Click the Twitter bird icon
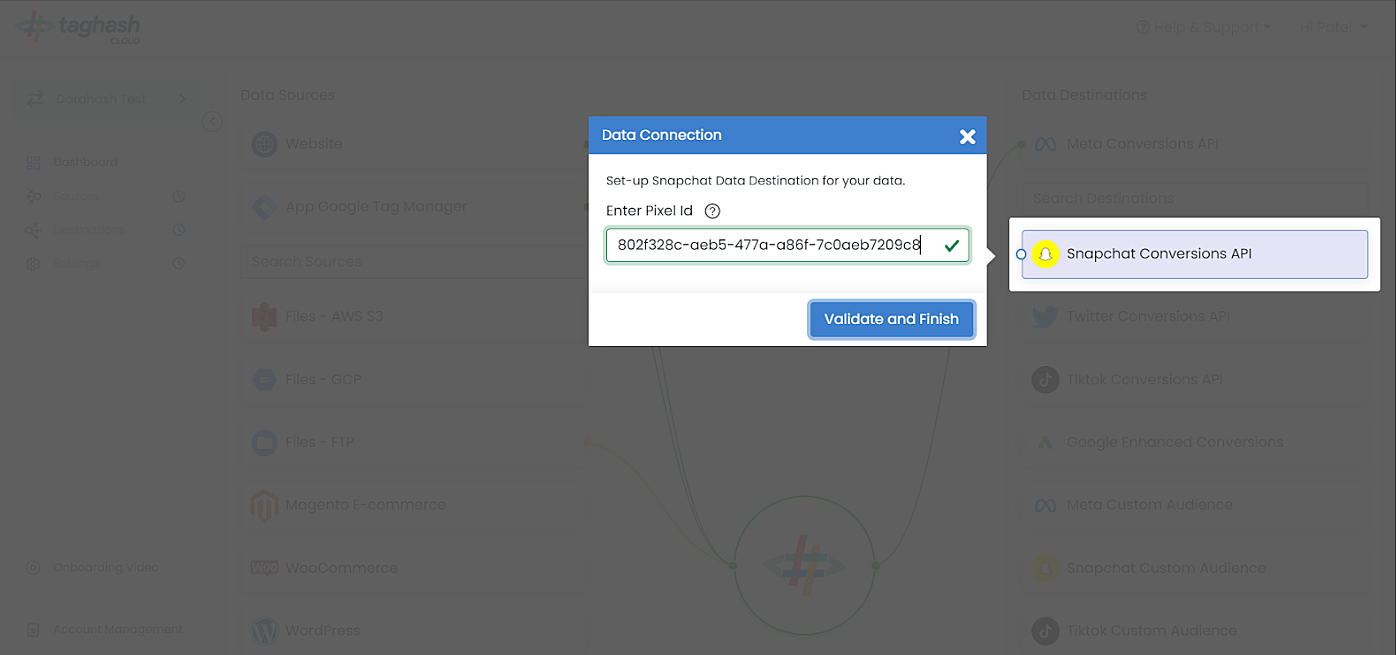Viewport: 1396px width, 655px height. point(1045,317)
